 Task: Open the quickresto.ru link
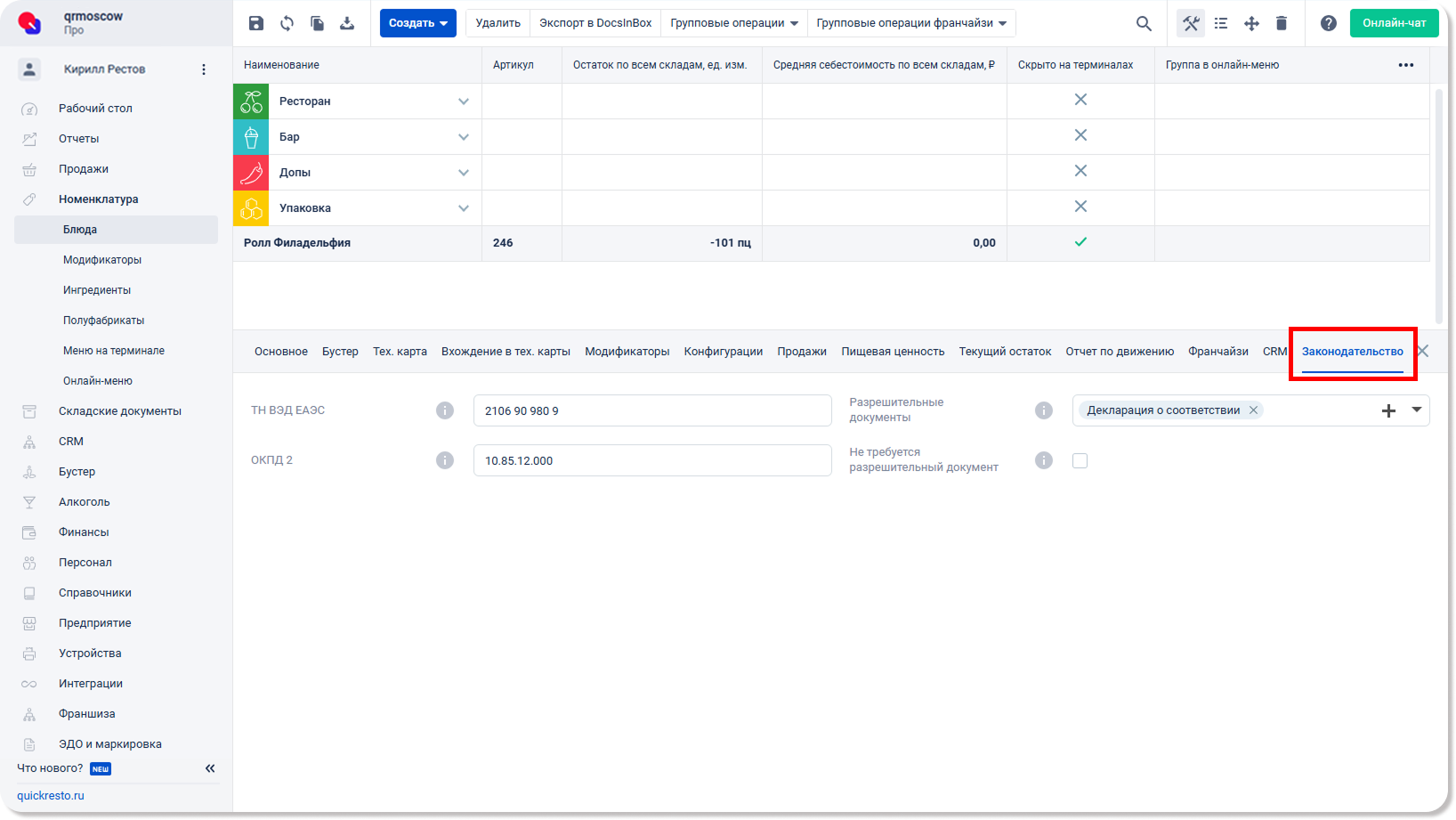coord(51,796)
